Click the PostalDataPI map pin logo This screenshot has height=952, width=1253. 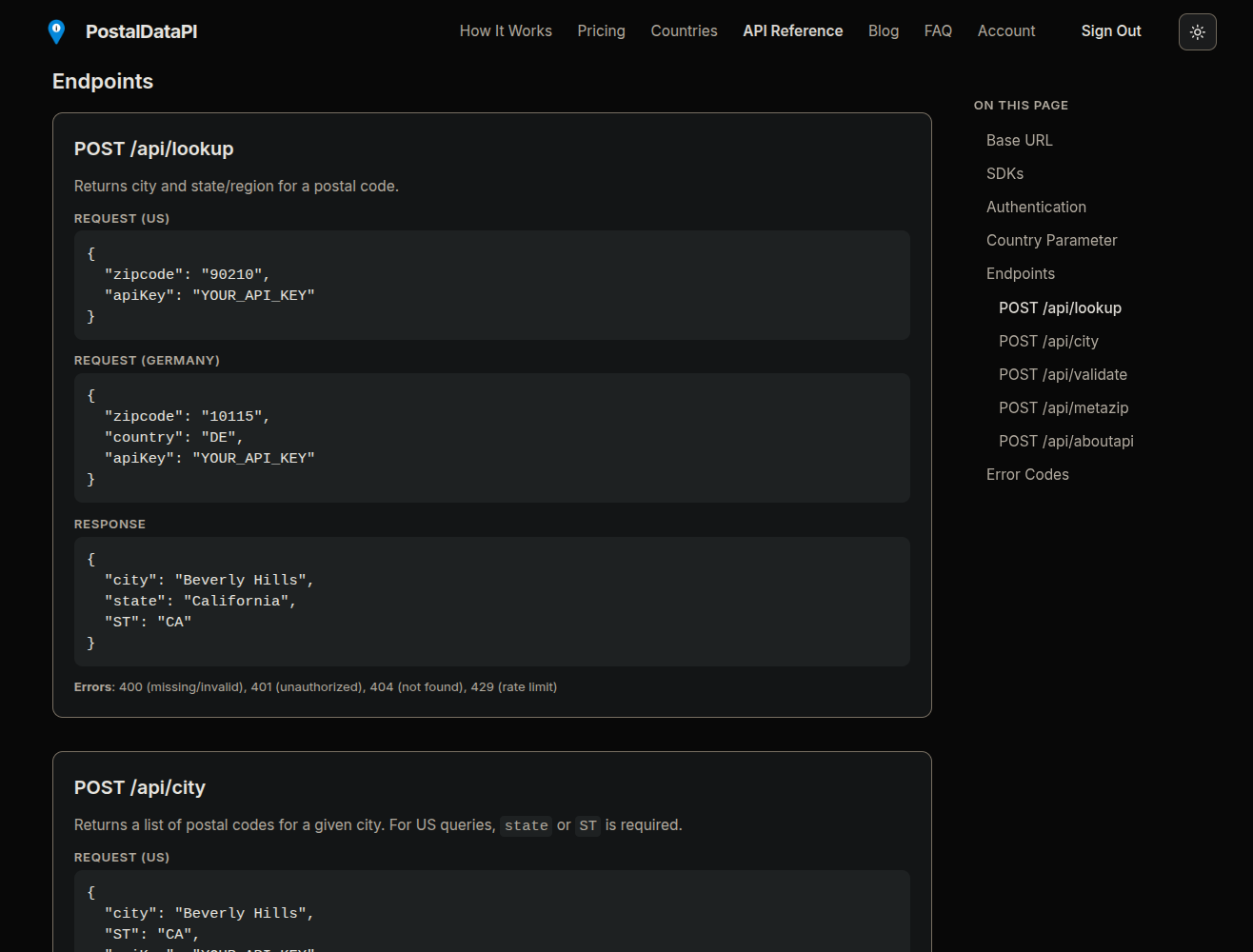pos(56,31)
